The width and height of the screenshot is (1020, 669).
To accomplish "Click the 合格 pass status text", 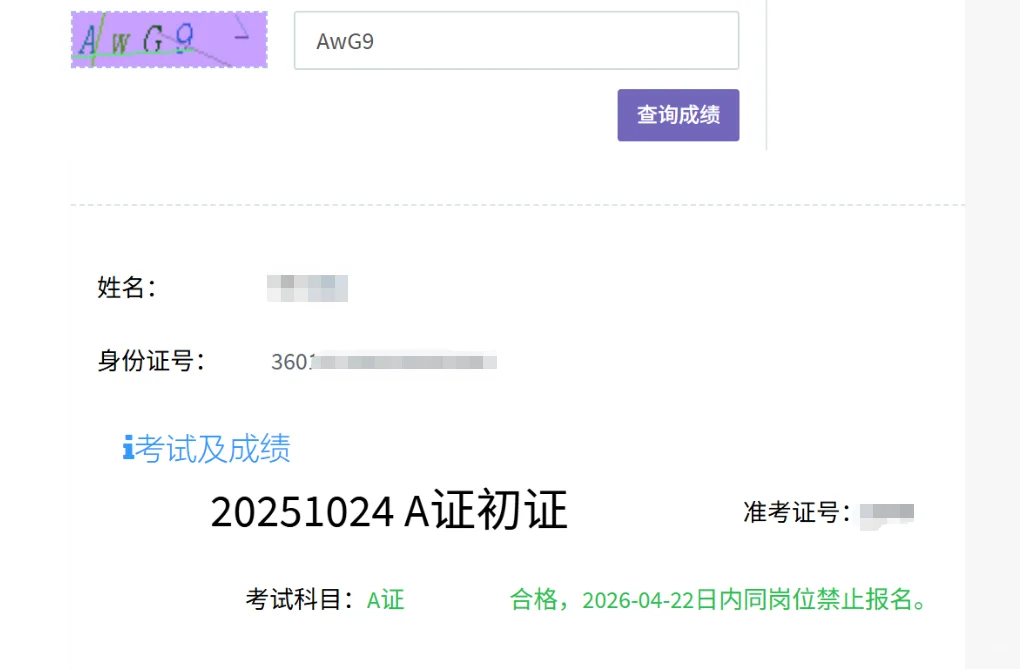I will [x=527, y=600].
